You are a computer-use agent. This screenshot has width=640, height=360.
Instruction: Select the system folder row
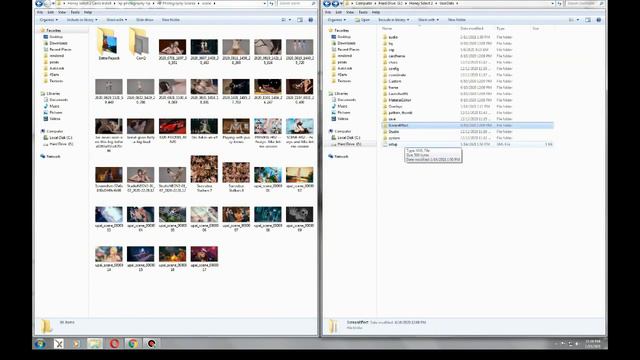[467, 138]
